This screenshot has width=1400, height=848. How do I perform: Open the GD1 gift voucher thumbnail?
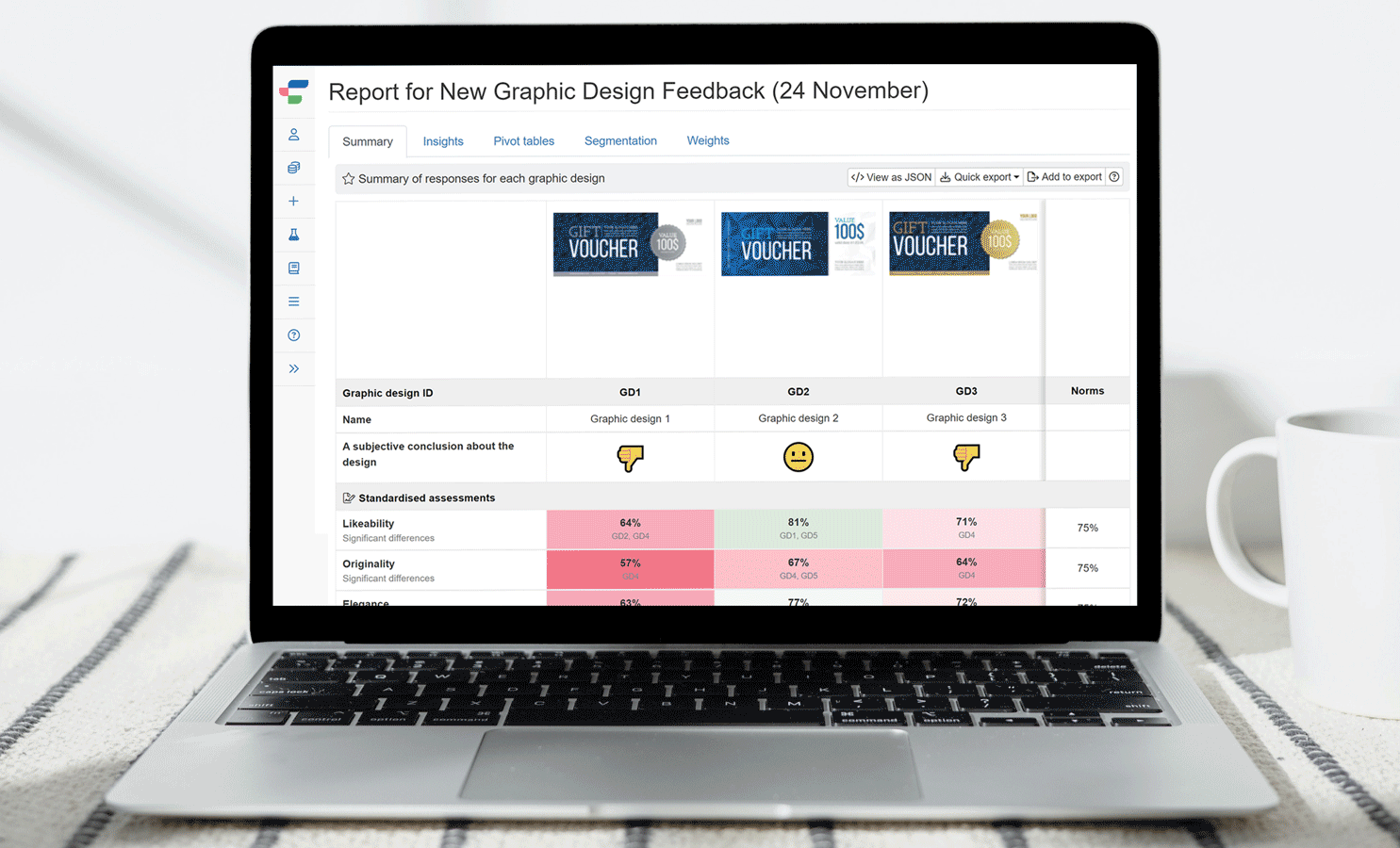628,243
